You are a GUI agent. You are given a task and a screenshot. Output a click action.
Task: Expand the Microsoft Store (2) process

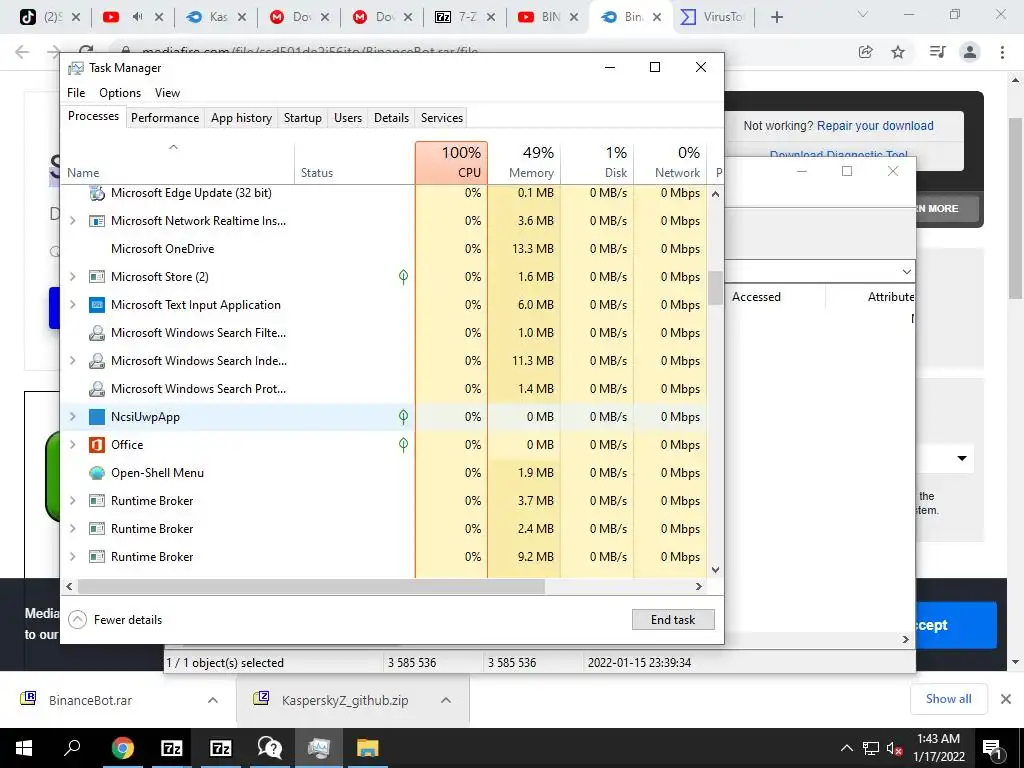[x=72, y=277]
